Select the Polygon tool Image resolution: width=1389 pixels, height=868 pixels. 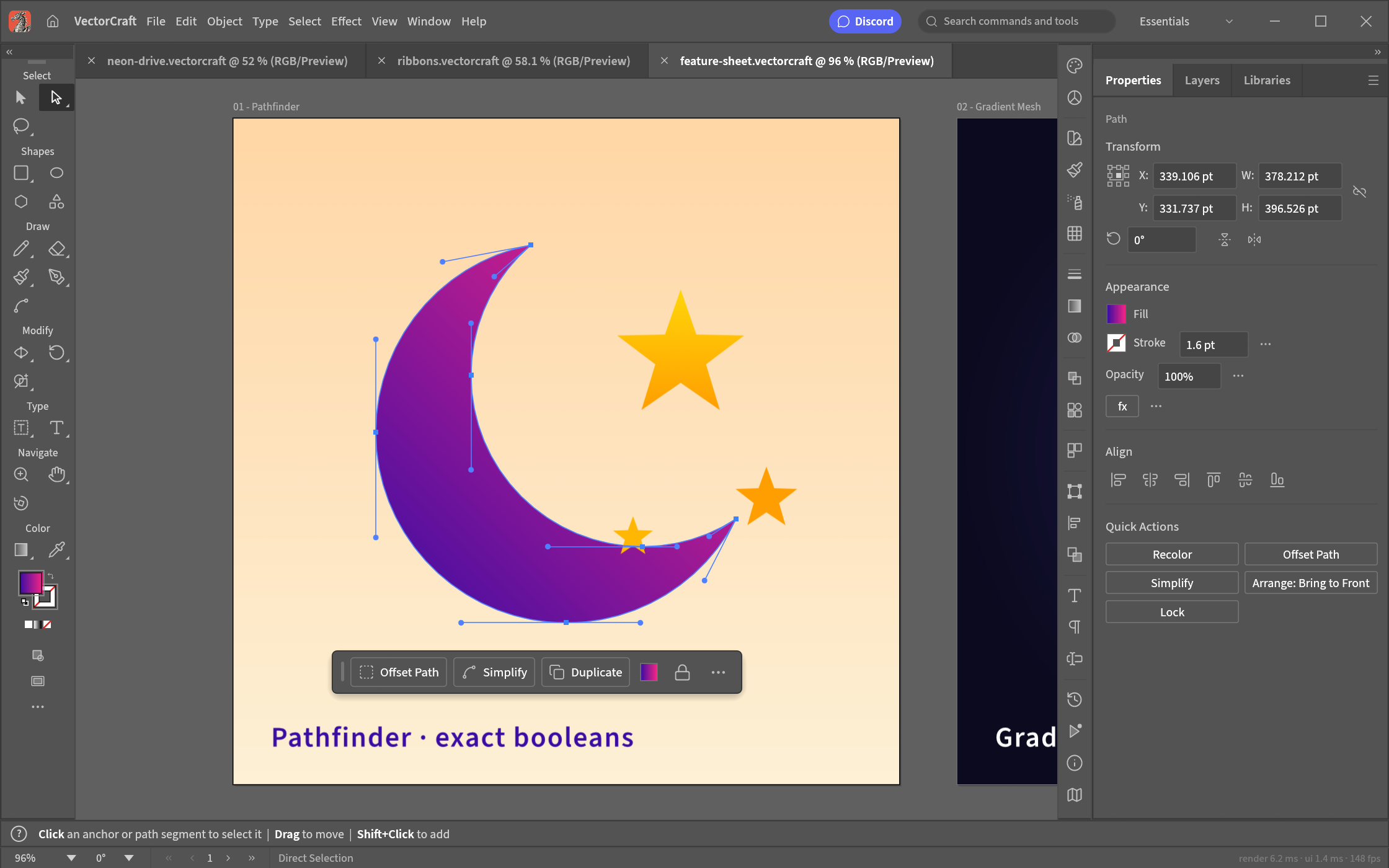click(x=21, y=201)
